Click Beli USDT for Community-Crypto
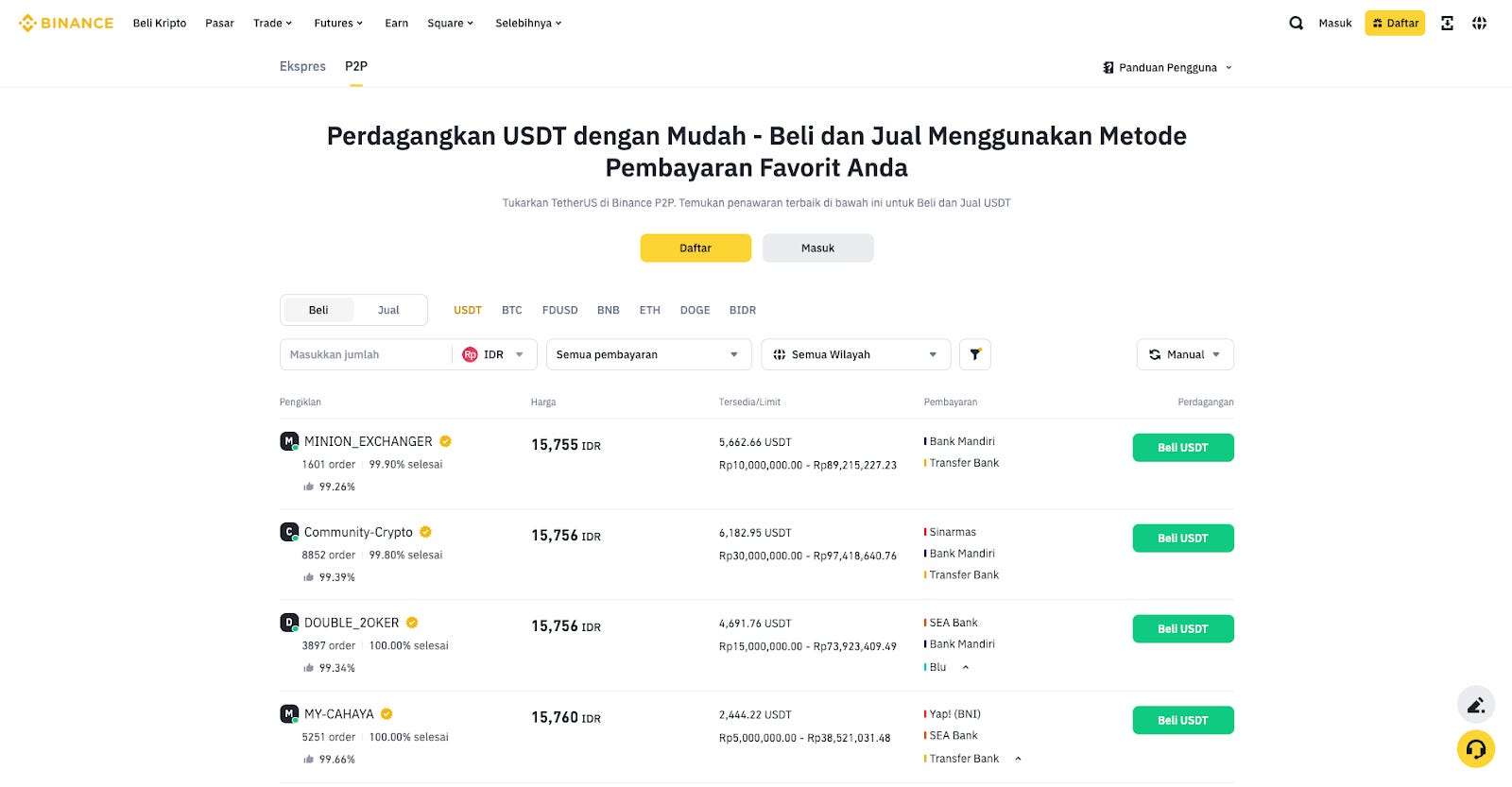This screenshot has height=787, width=1512. pos(1183,538)
